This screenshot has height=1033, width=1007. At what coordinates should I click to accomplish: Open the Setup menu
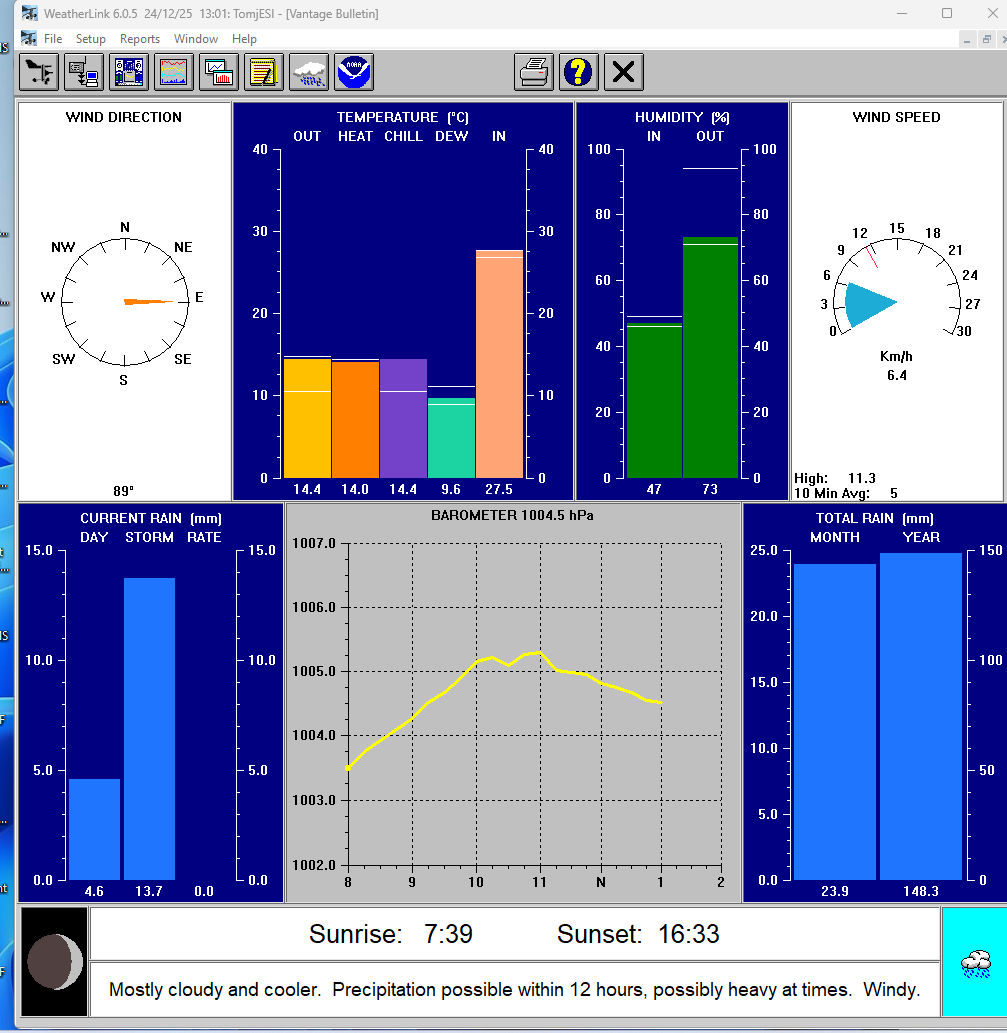91,39
